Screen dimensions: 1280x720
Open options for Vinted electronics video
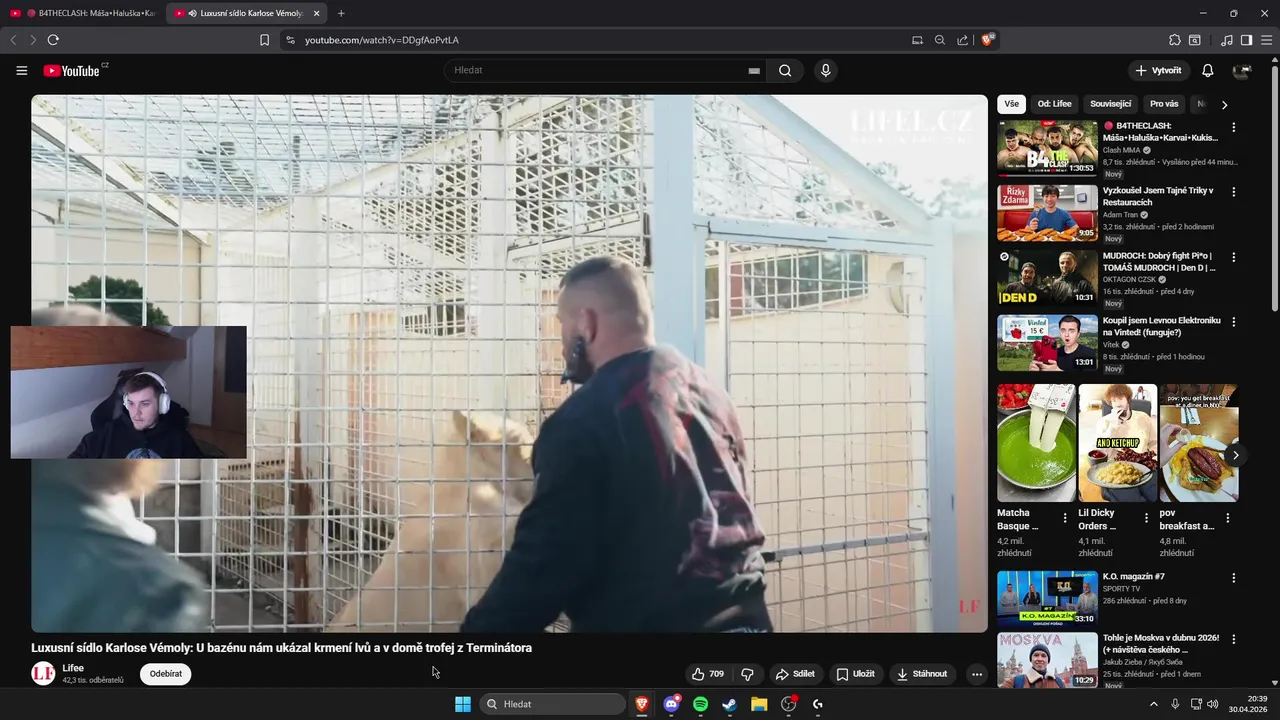pos(1234,322)
